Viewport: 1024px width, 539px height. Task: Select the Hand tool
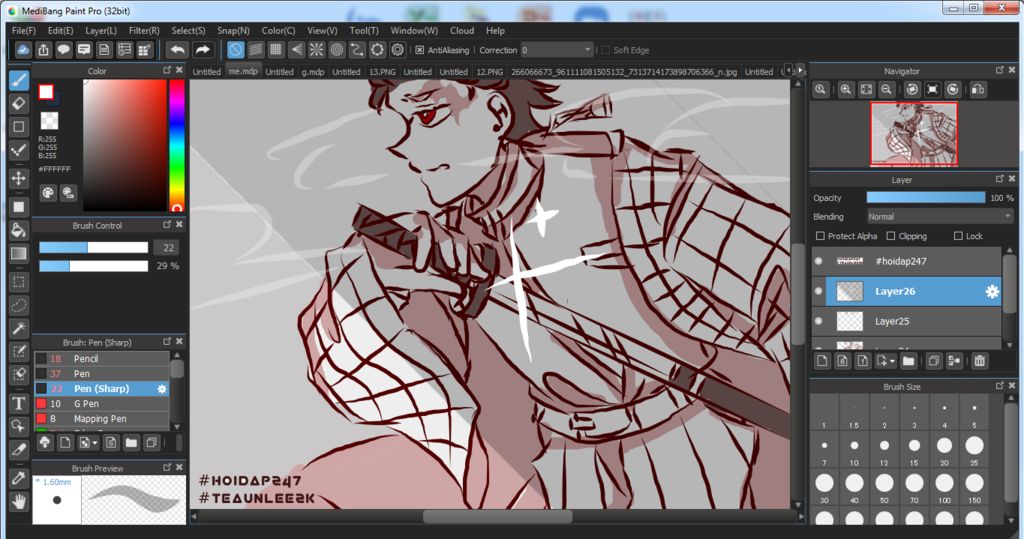pos(19,502)
